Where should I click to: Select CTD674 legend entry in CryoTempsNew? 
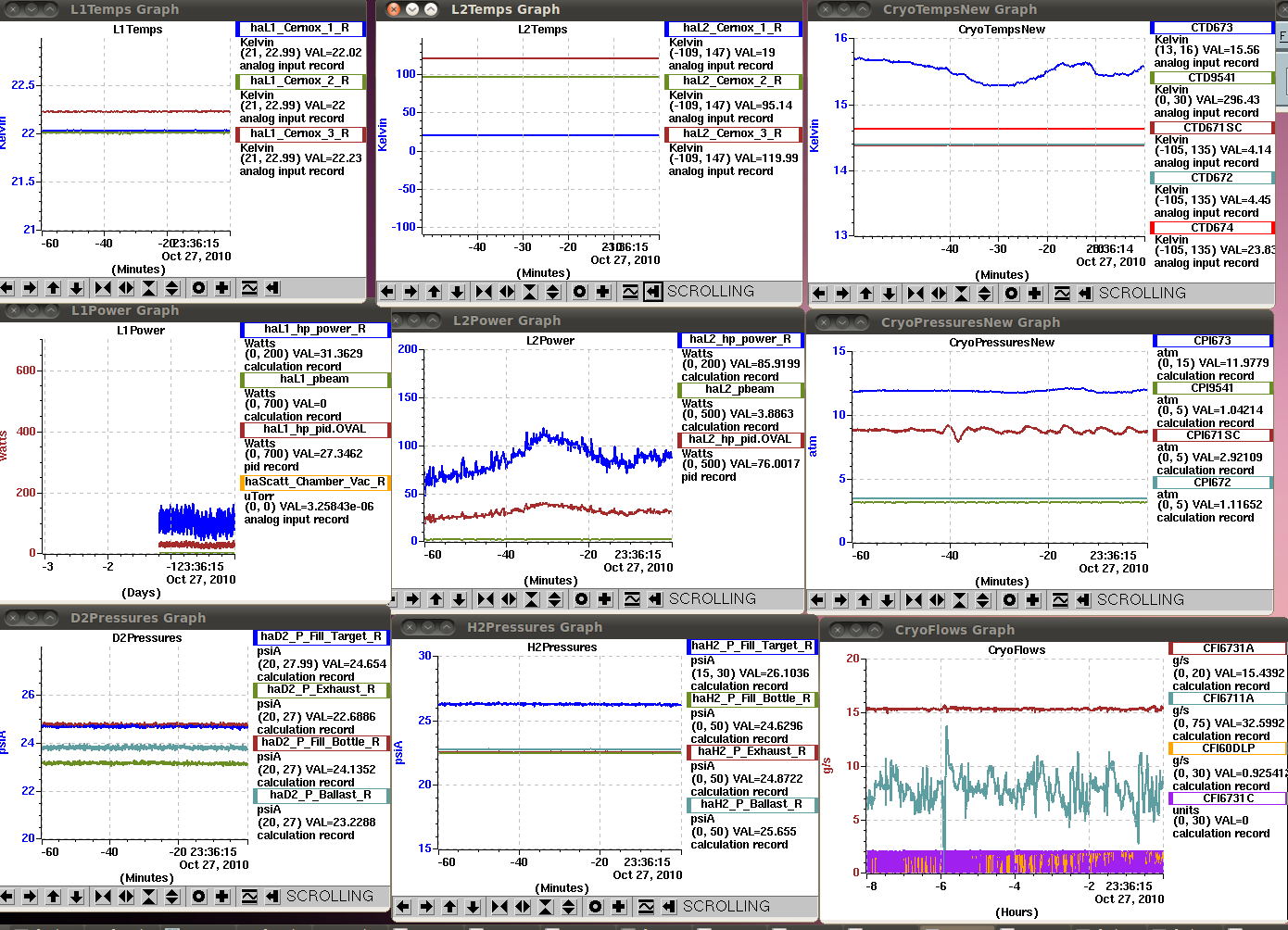click(1212, 228)
